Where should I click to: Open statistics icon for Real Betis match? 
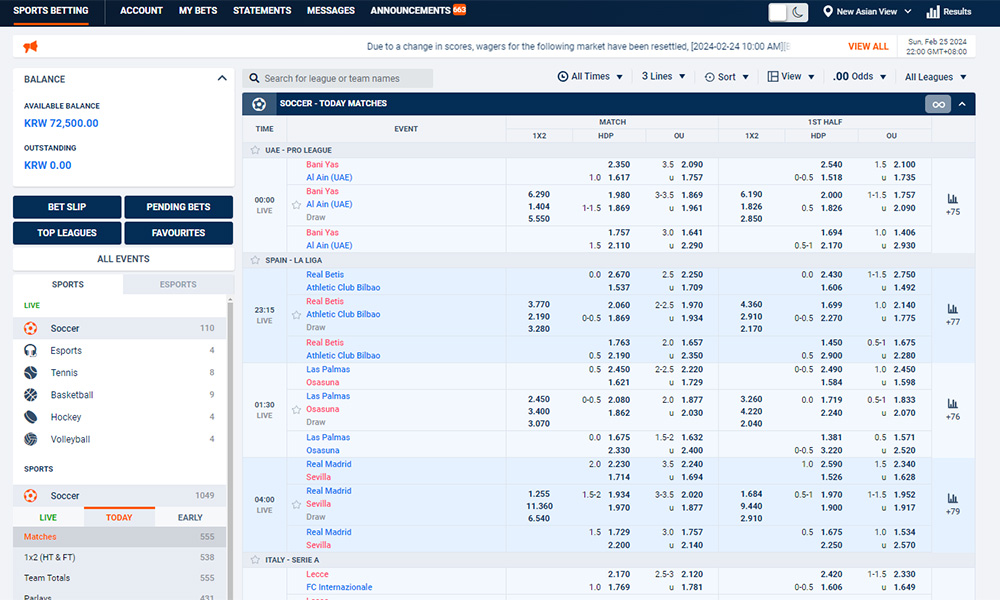952,310
